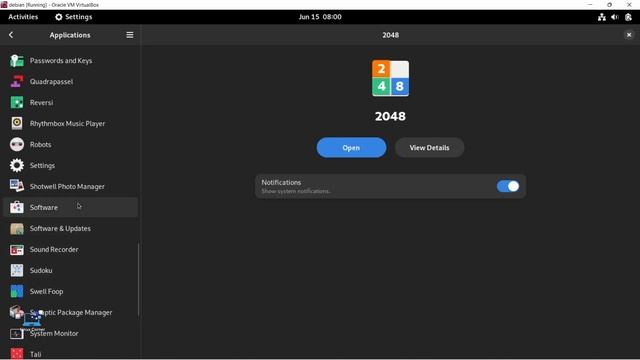Select the Shotwell Photo Manager label

click(x=67, y=186)
